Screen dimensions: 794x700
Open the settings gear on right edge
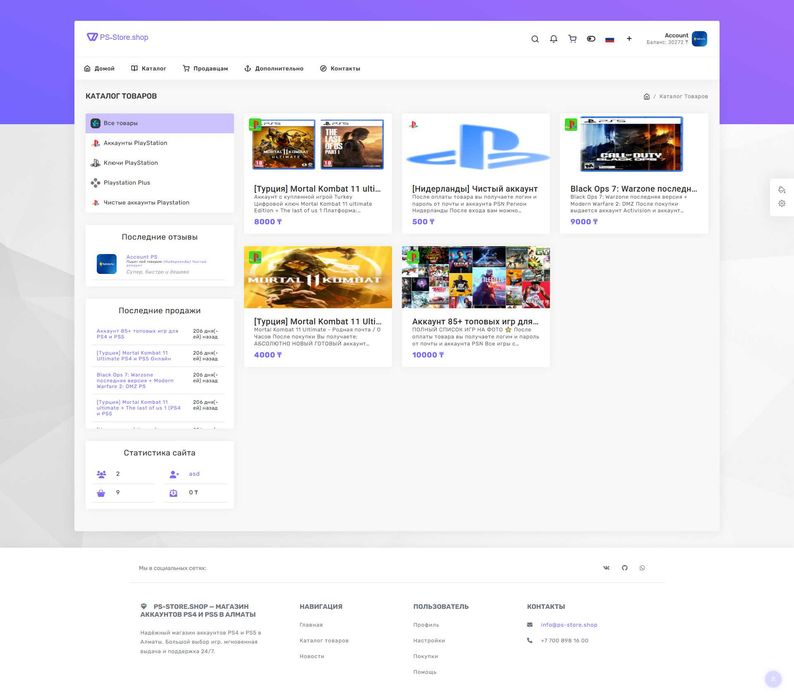[782, 203]
